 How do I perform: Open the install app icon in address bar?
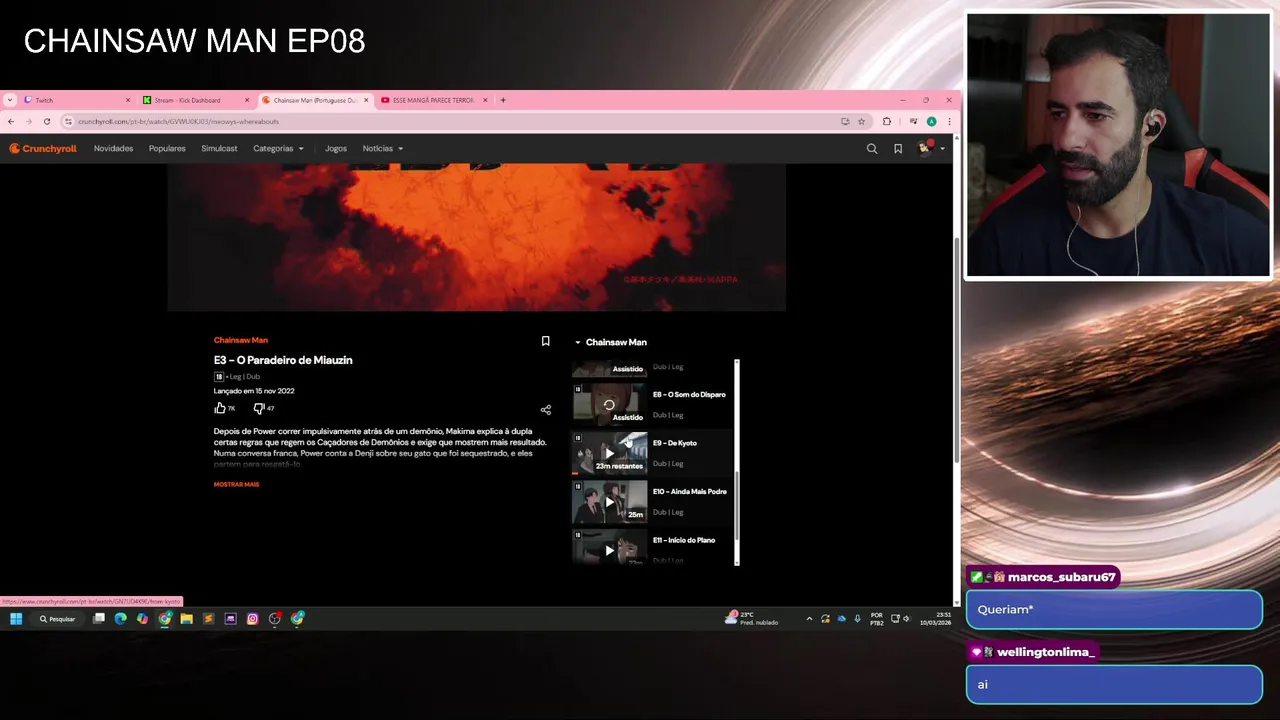tap(845, 121)
